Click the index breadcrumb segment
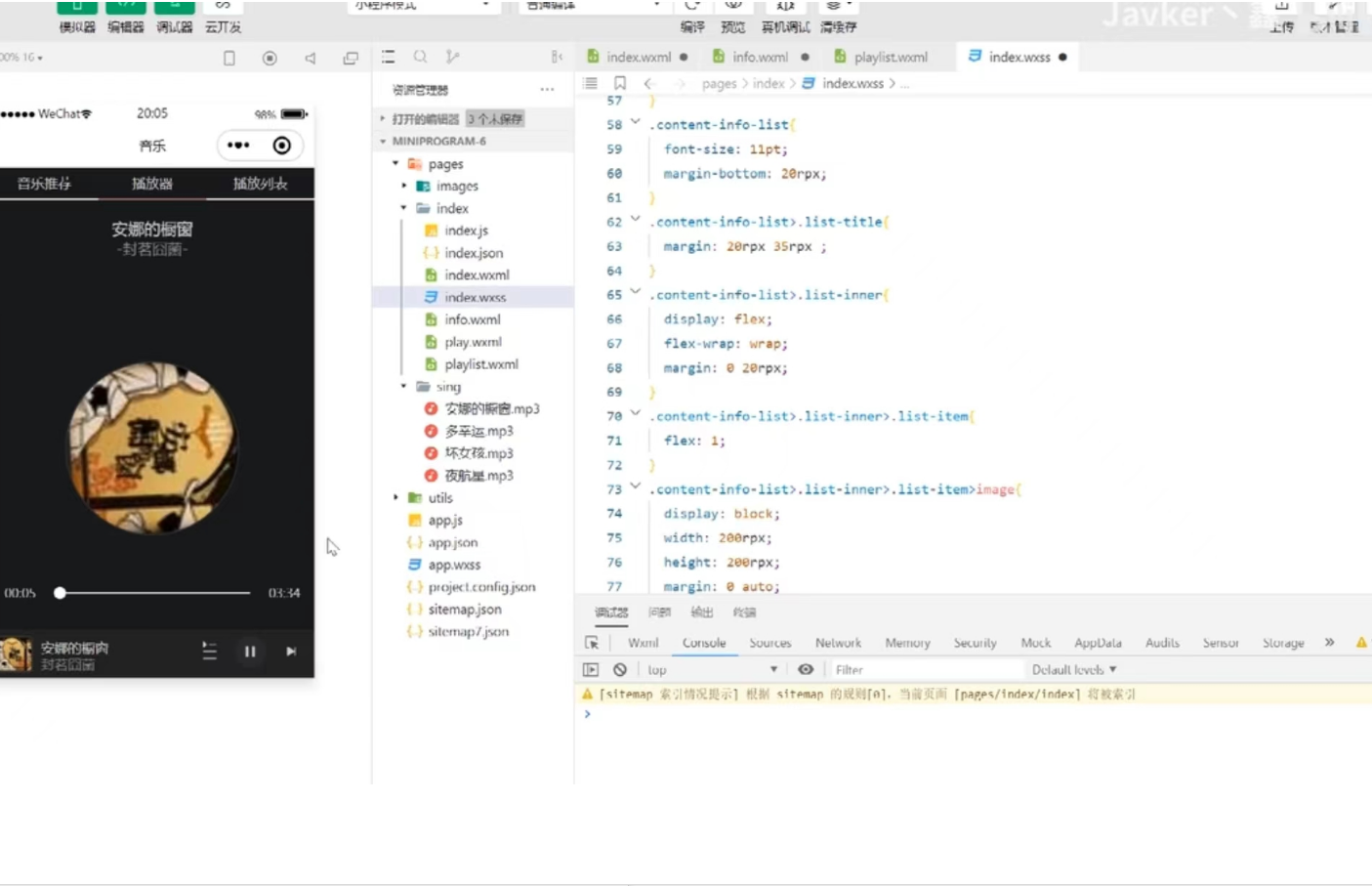The image size is (1372, 886). point(769,83)
